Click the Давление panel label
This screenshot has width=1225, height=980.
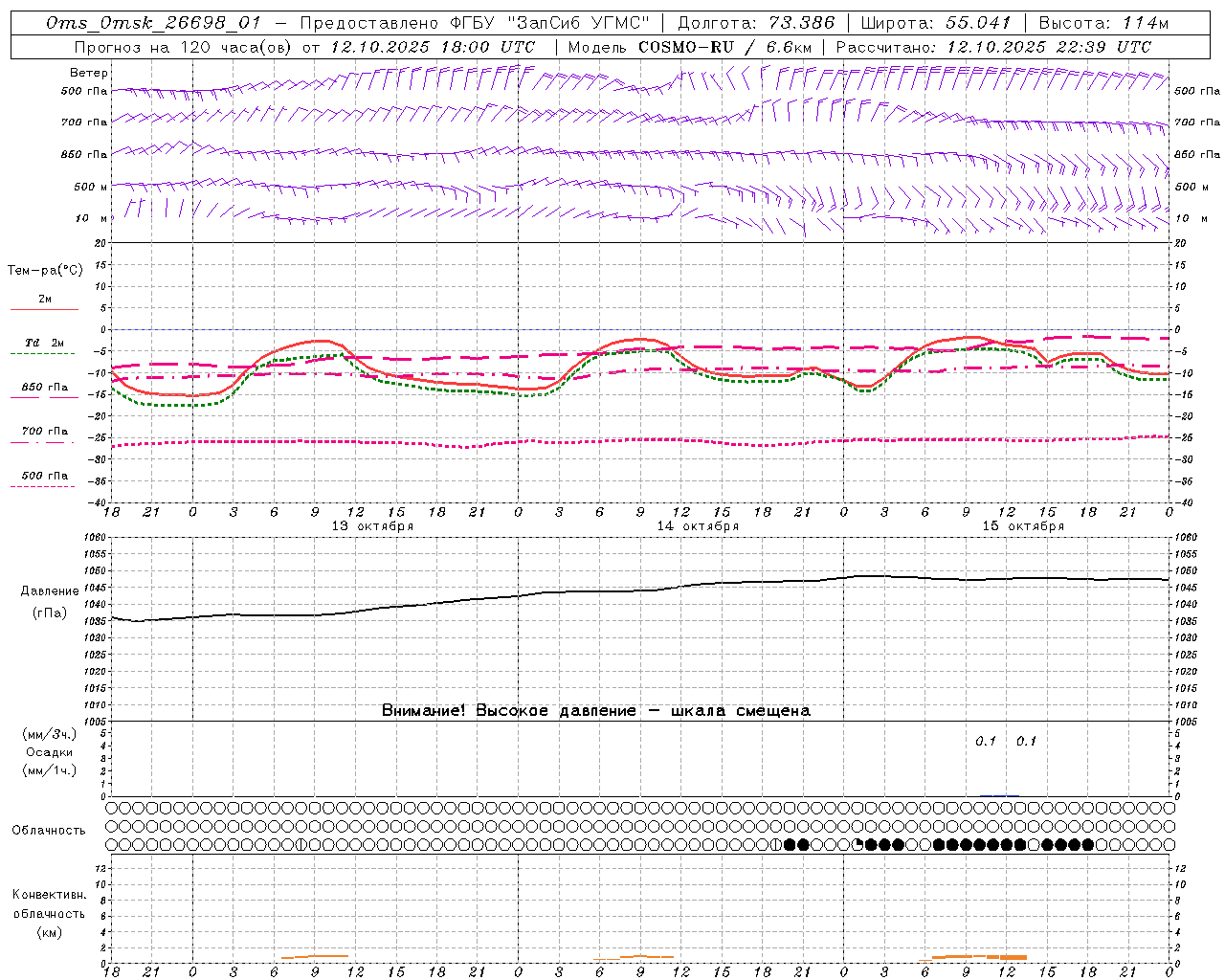pyautogui.click(x=50, y=591)
